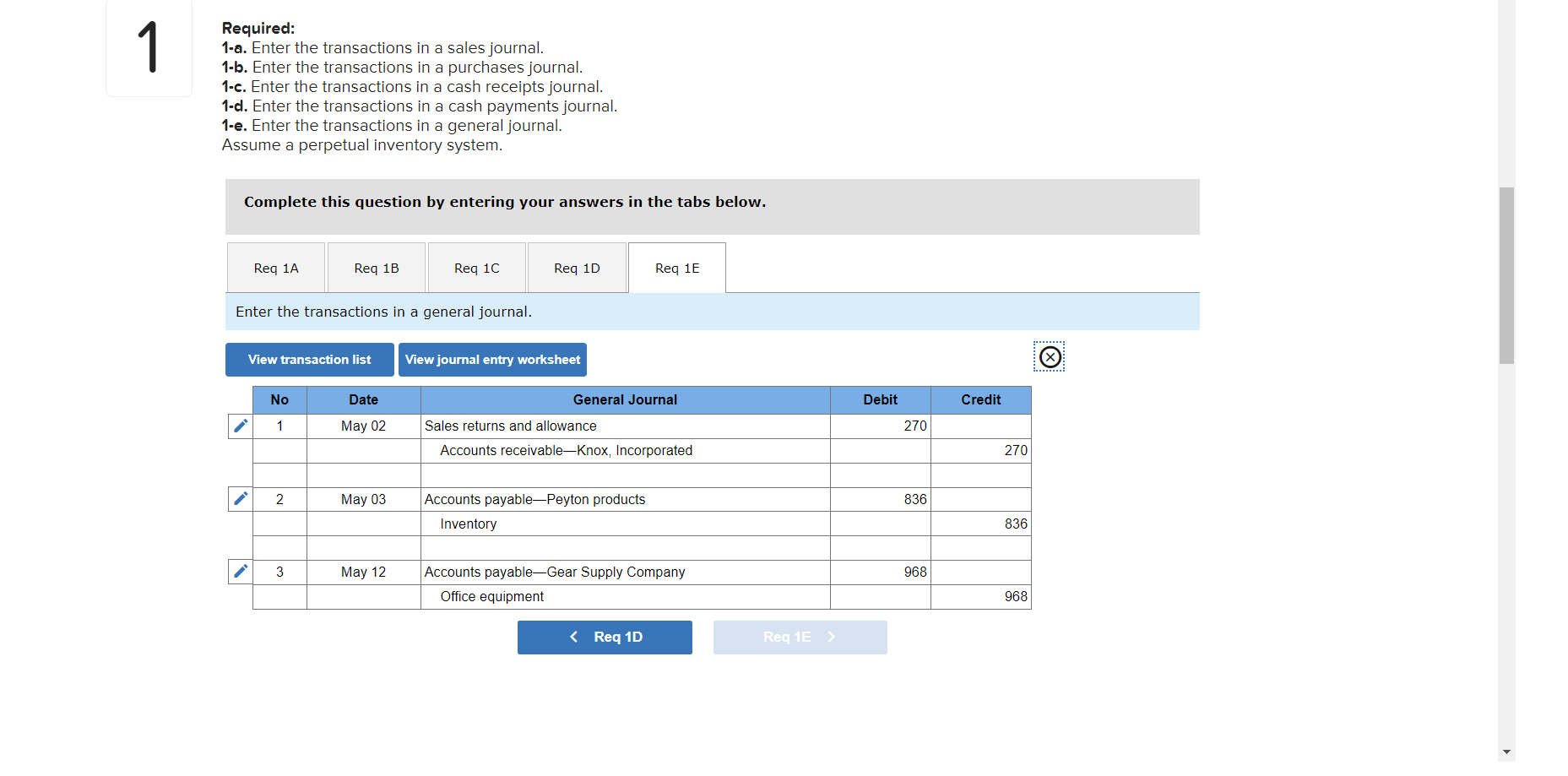The height and width of the screenshot is (776, 1568).
Task: Click the grayed Req 1E next button
Action: point(800,637)
